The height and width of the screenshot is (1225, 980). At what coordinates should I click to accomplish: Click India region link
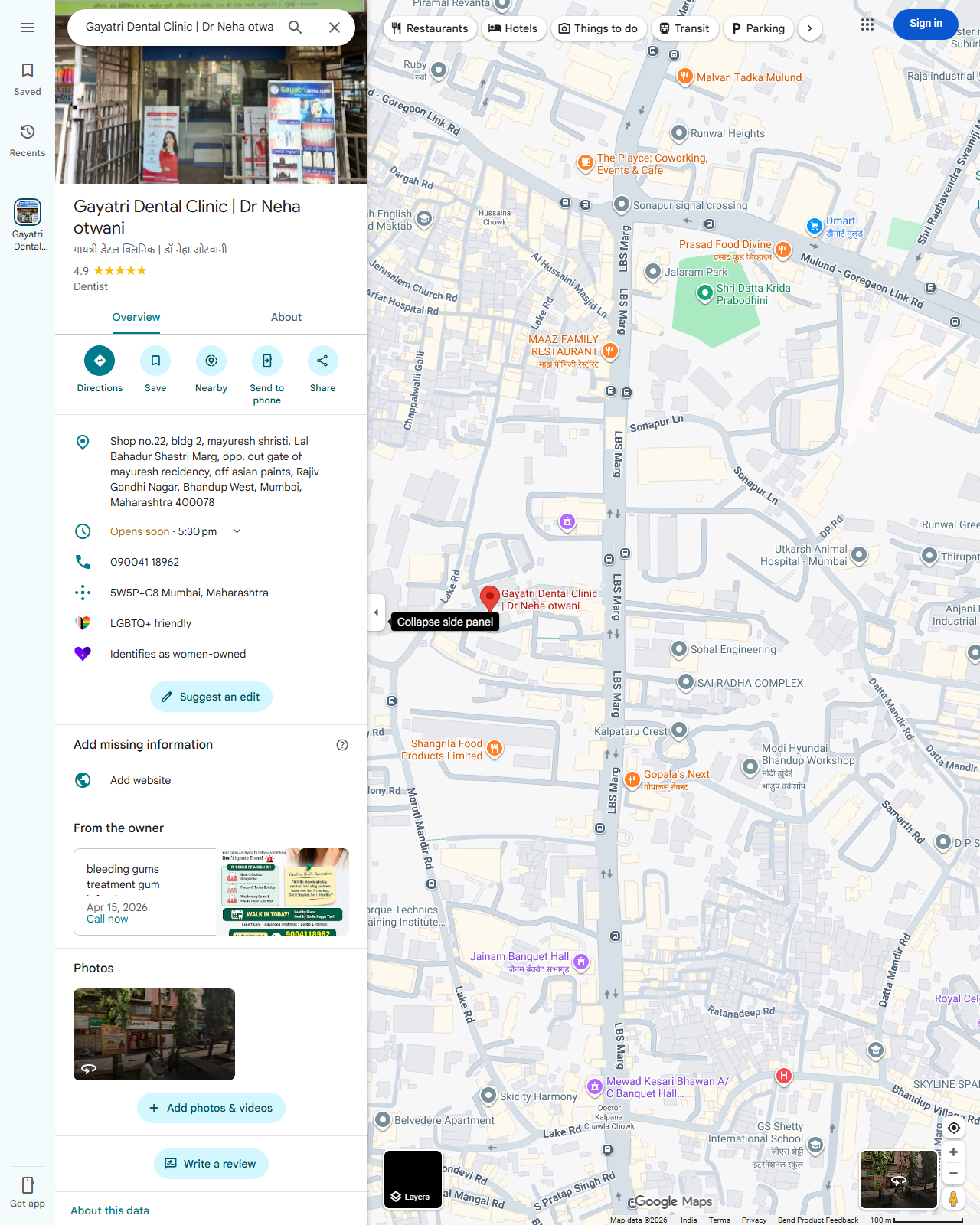(689, 1220)
